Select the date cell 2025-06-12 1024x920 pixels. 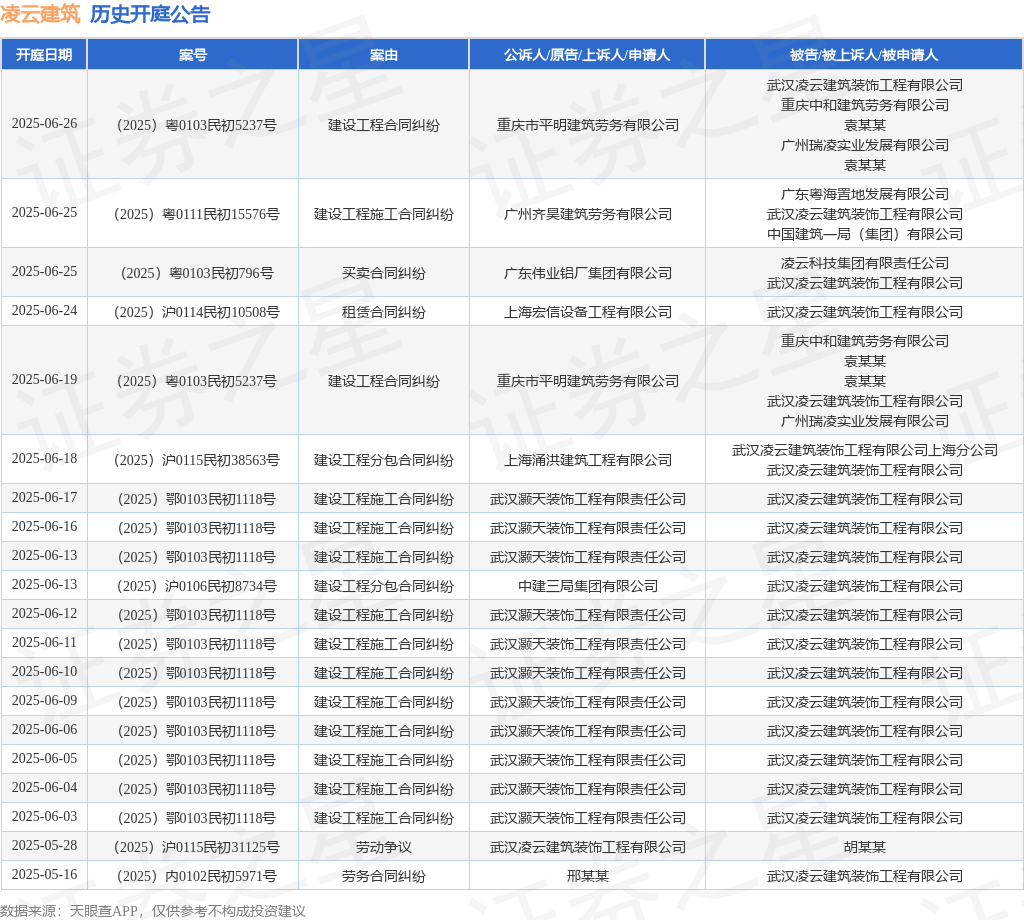(x=44, y=613)
